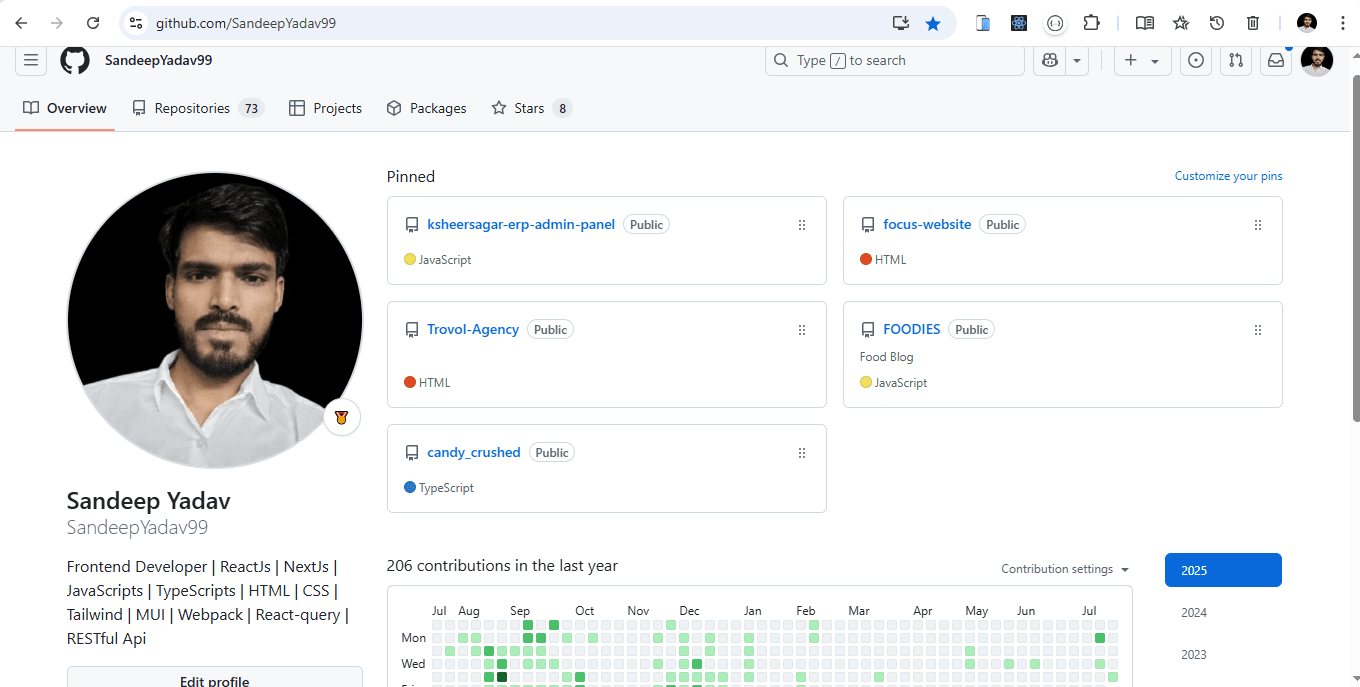
Task: Bookmark this page with the star icon
Action: coord(933,23)
